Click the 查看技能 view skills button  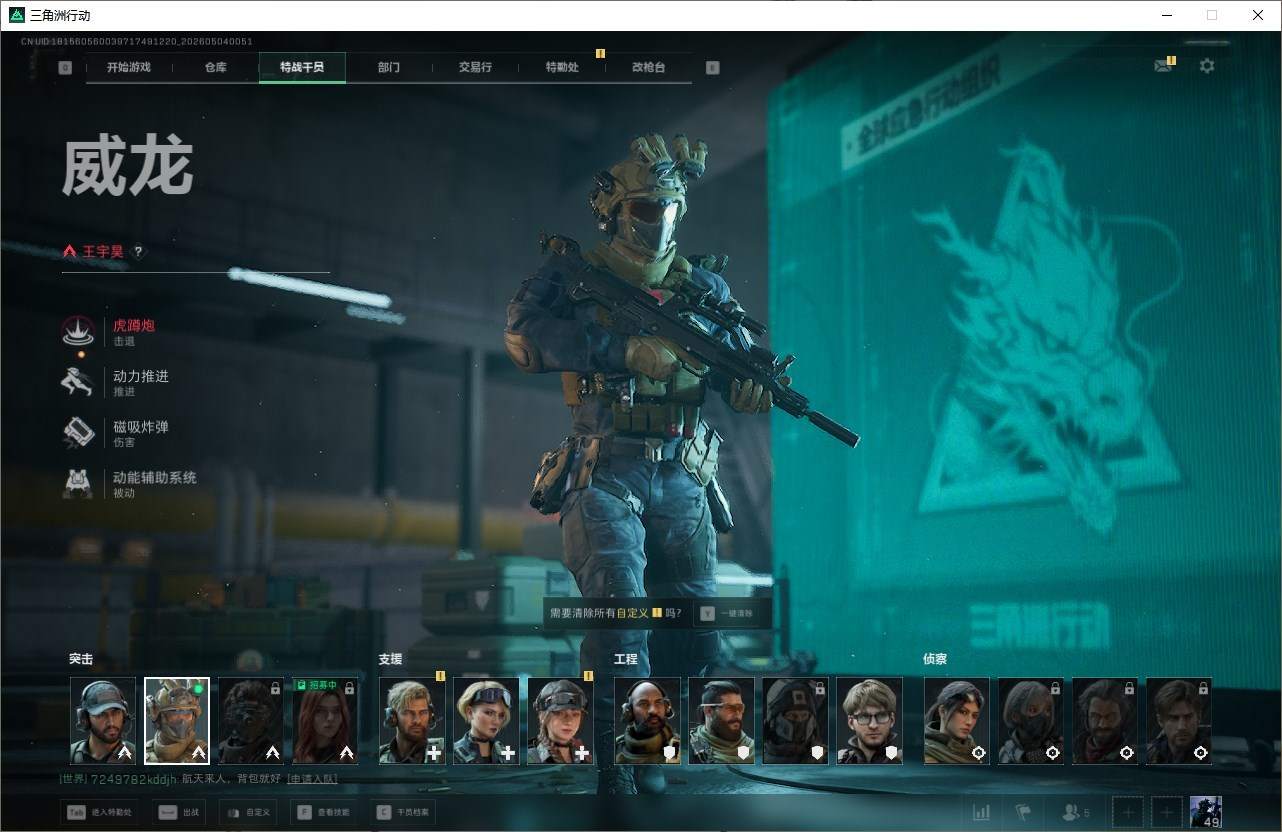coord(323,812)
